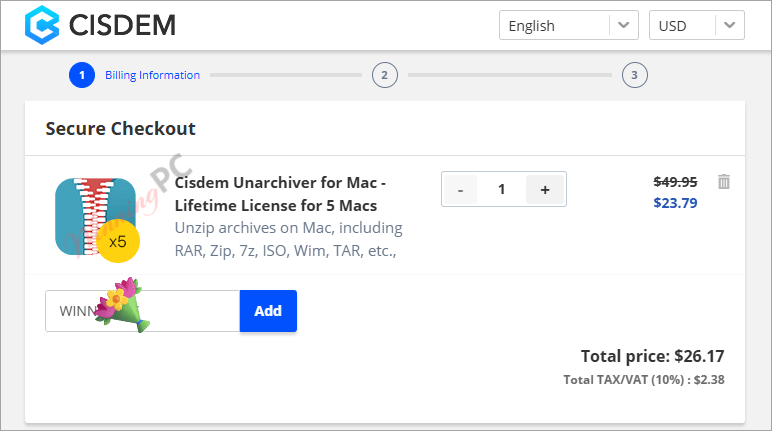Go to checkout step 2
Screen dimensions: 772x431
click(x=385, y=75)
